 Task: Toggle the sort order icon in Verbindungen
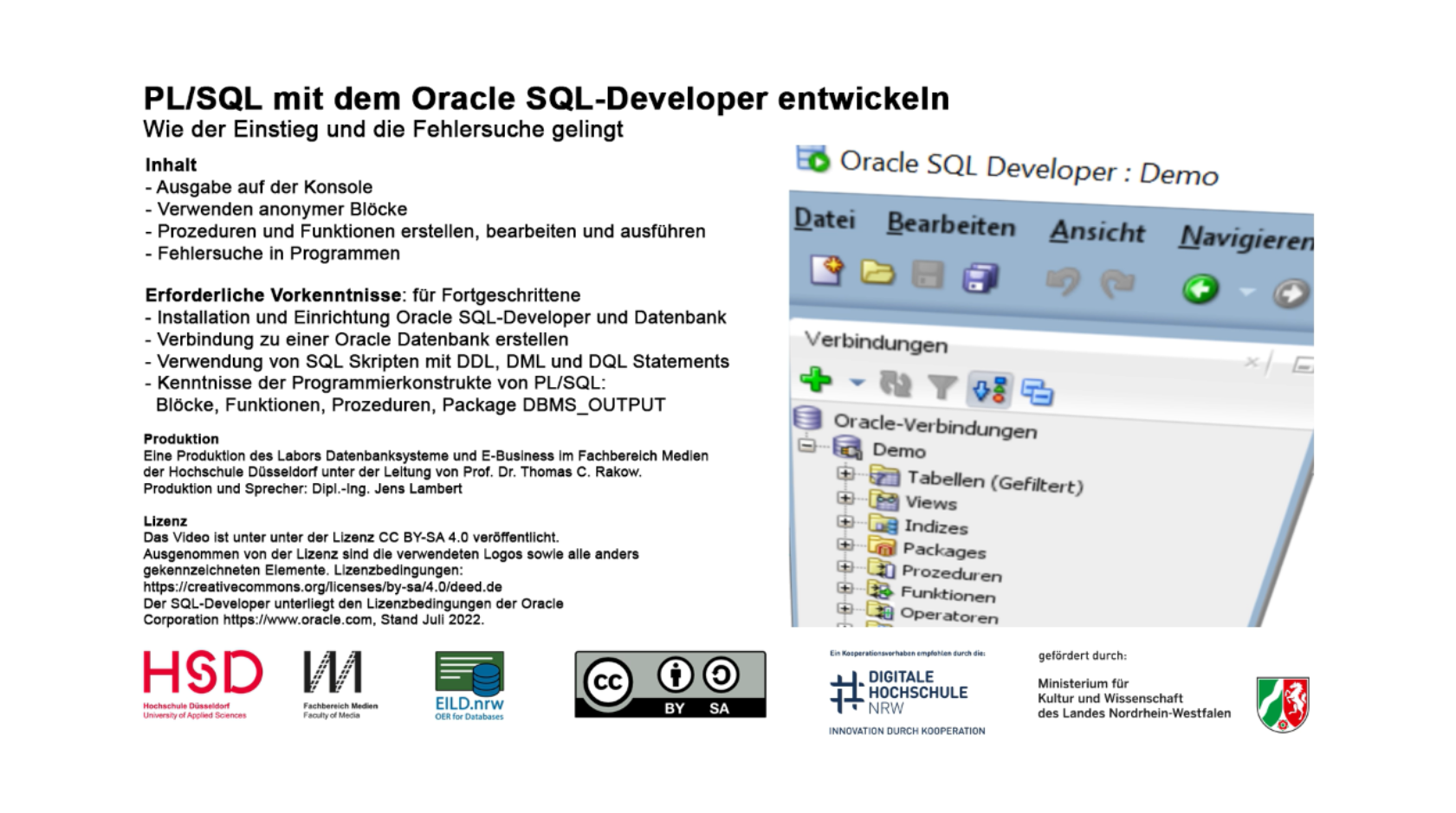pyautogui.click(x=989, y=390)
